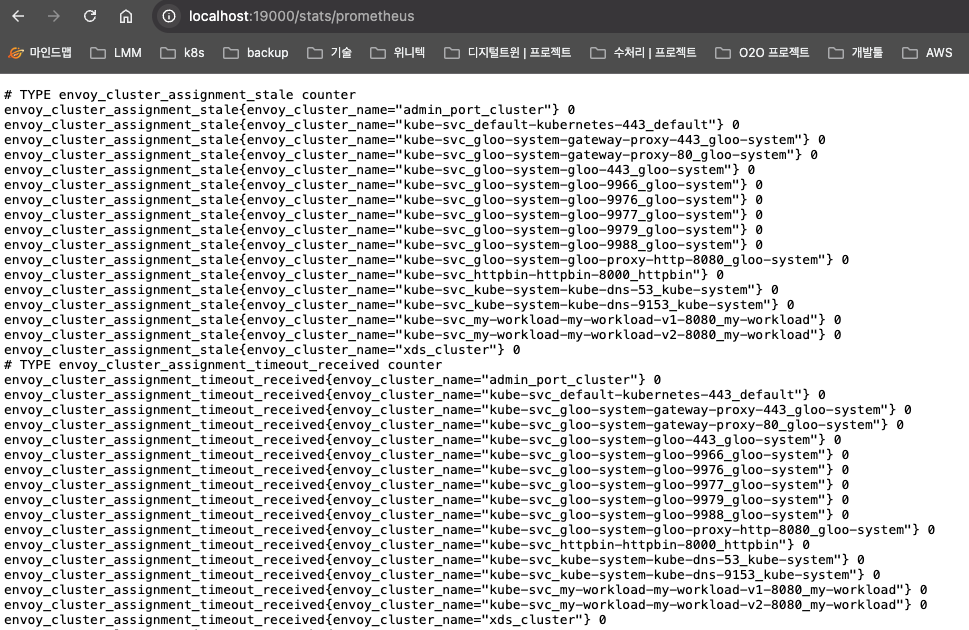Click the timeout_received line for gloo-9979_gloo-system
The image size is (969, 630).
pos(426,500)
